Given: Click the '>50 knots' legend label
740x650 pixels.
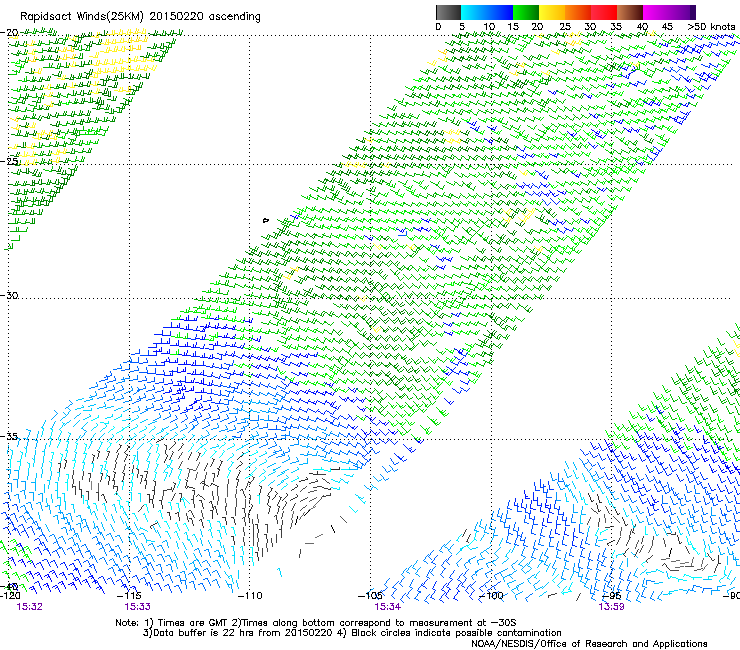Looking at the screenshot, I should coord(711,27).
